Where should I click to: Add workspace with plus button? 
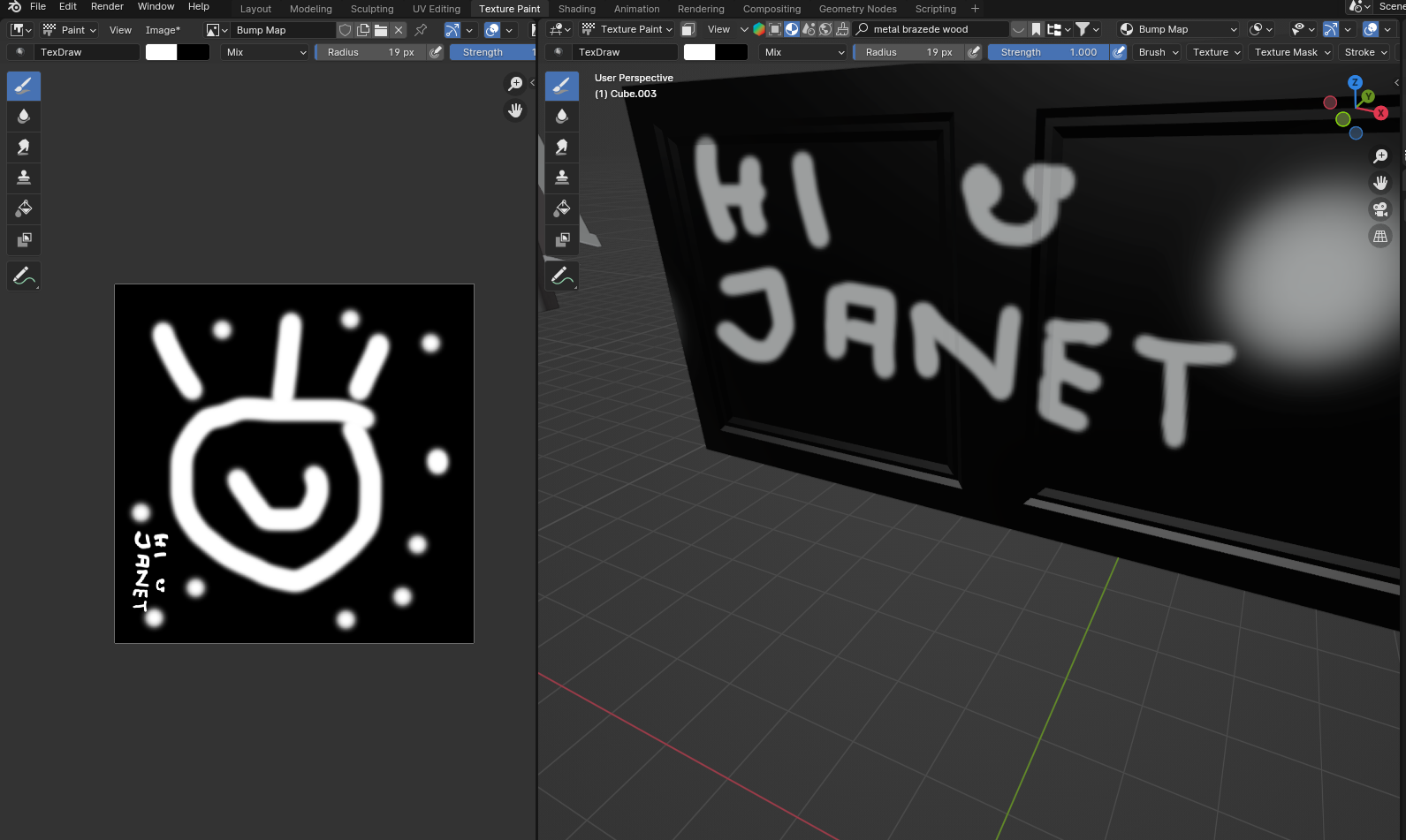point(976,9)
